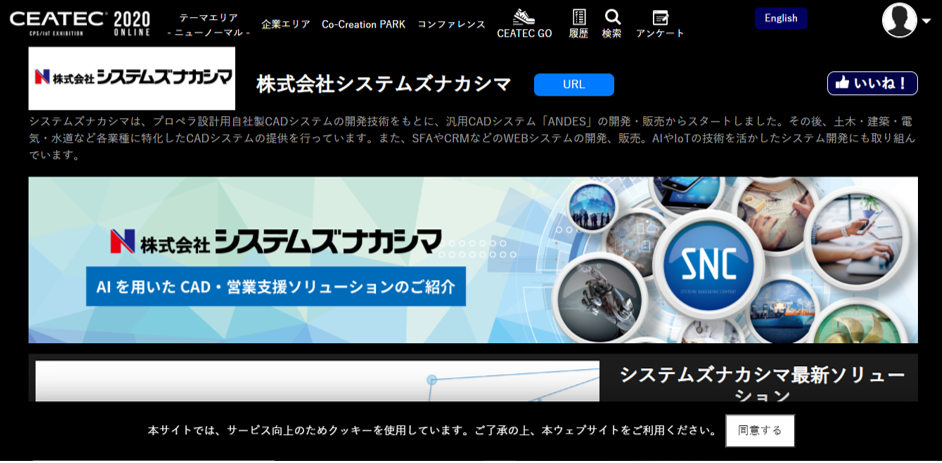Open テーマエリア ニューノーマル menu
Screen dimensions: 942x463
point(208,25)
